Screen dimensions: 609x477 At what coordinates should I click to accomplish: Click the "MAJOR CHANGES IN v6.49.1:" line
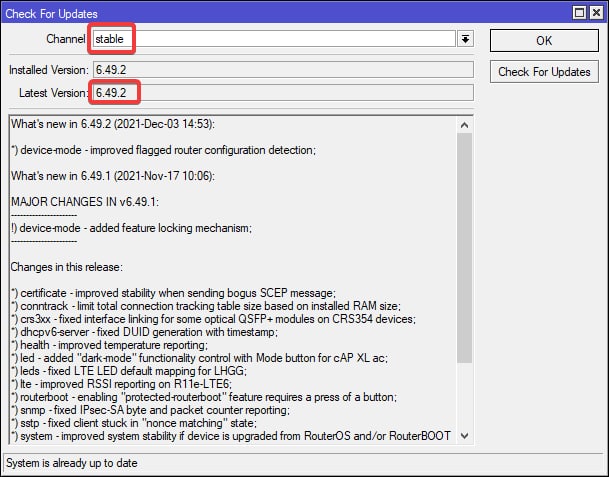pyautogui.click(x=85, y=202)
